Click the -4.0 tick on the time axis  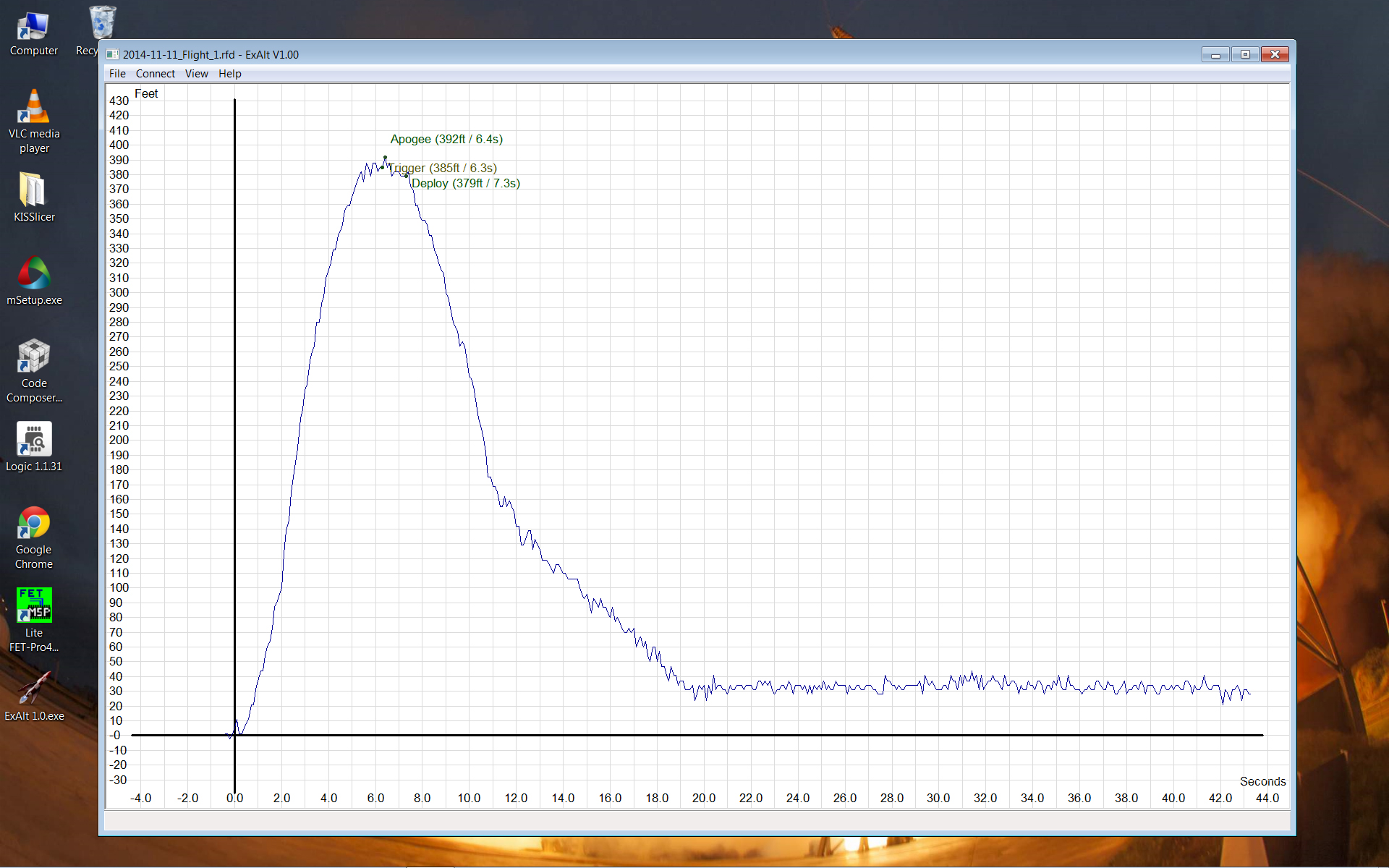pyautogui.click(x=140, y=798)
